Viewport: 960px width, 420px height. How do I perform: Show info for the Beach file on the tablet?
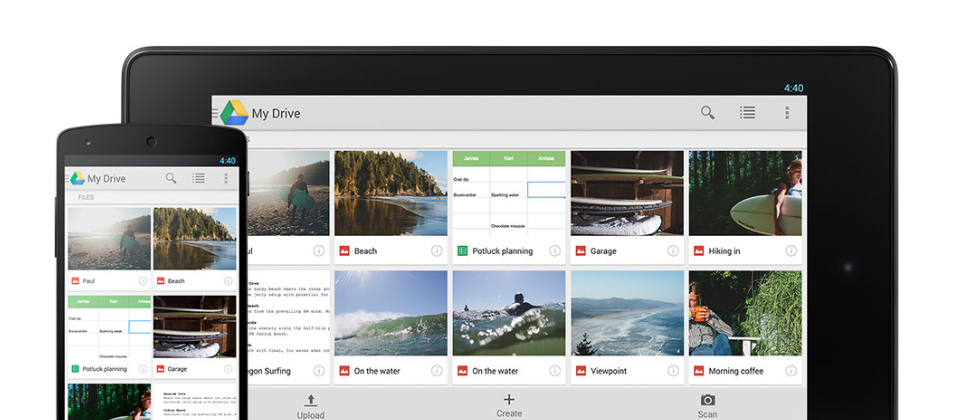point(437,251)
